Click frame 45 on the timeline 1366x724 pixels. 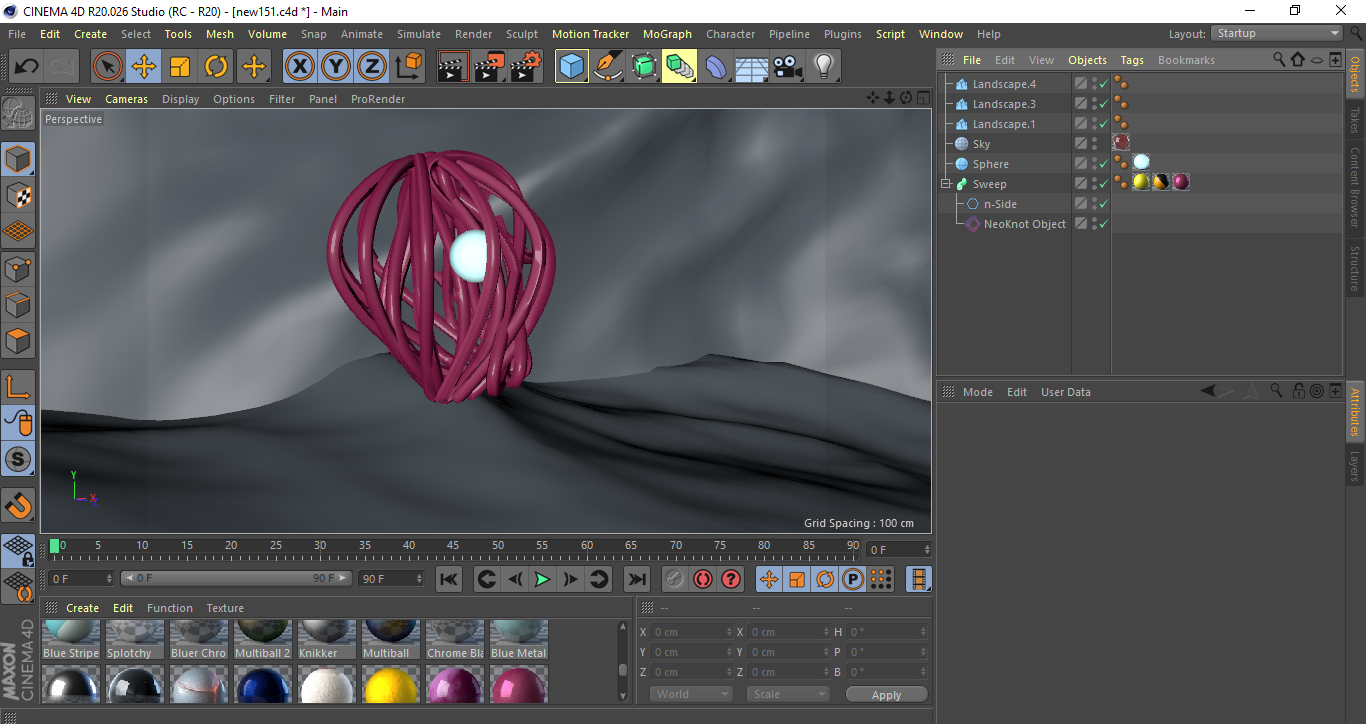[x=453, y=548]
